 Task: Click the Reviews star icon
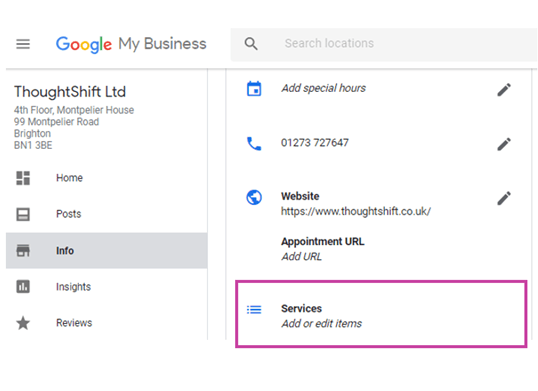click(23, 323)
